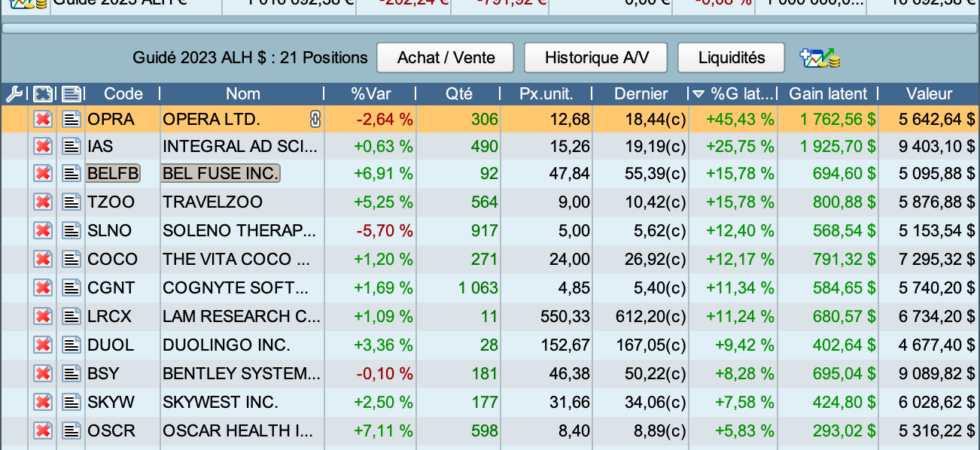Delete the BSY position with red X
Image resolution: width=980 pixels, height=450 pixels.
coord(42,373)
